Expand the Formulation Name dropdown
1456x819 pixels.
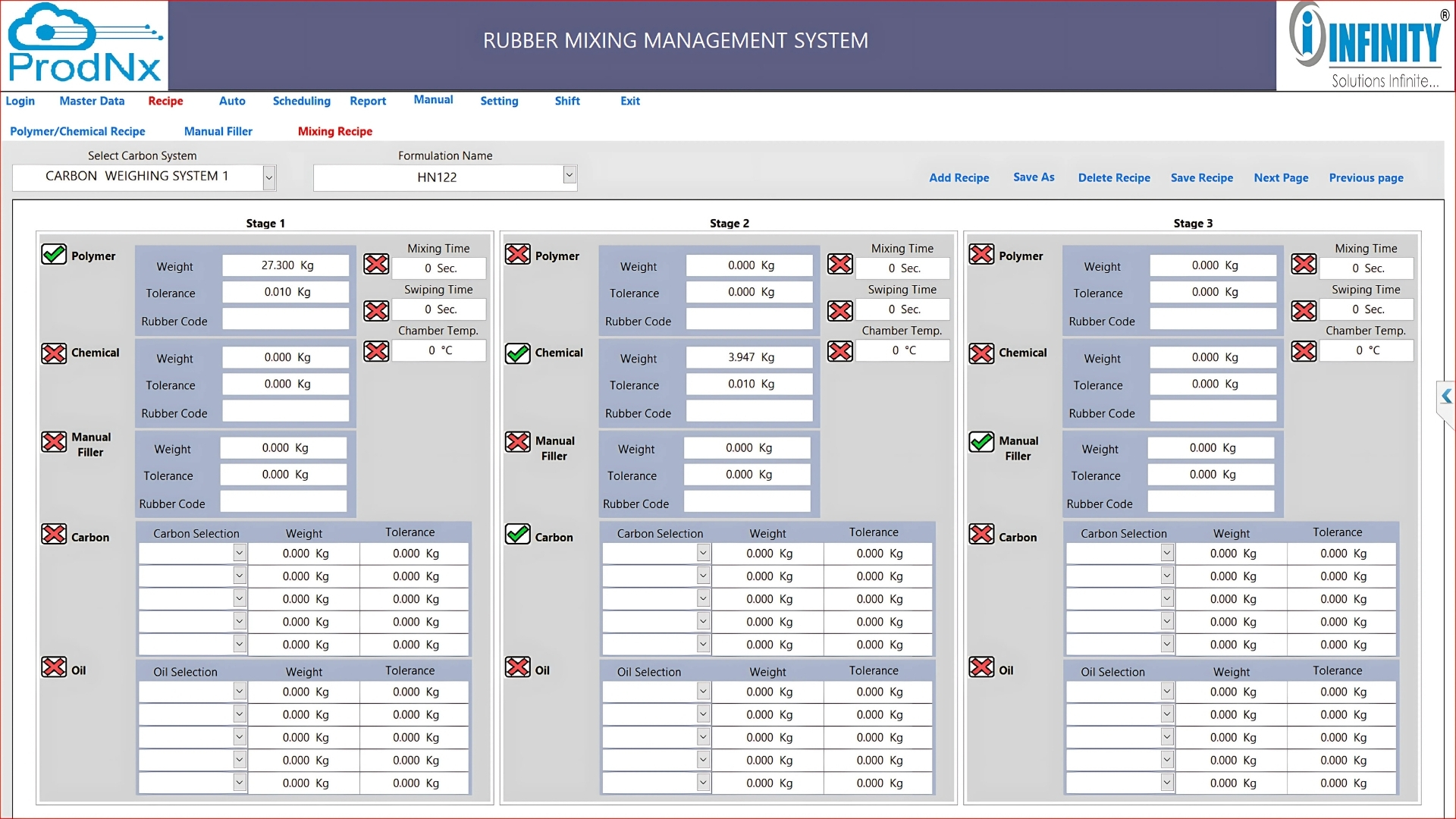click(x=570, y=175)
